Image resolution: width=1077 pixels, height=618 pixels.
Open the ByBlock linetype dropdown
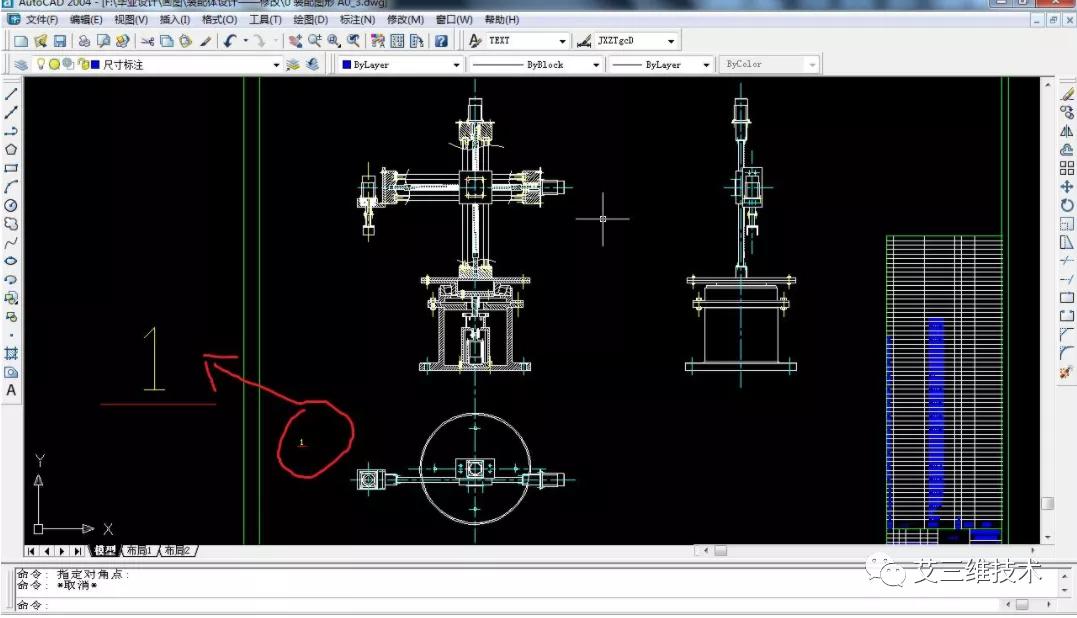click(596, 65)
